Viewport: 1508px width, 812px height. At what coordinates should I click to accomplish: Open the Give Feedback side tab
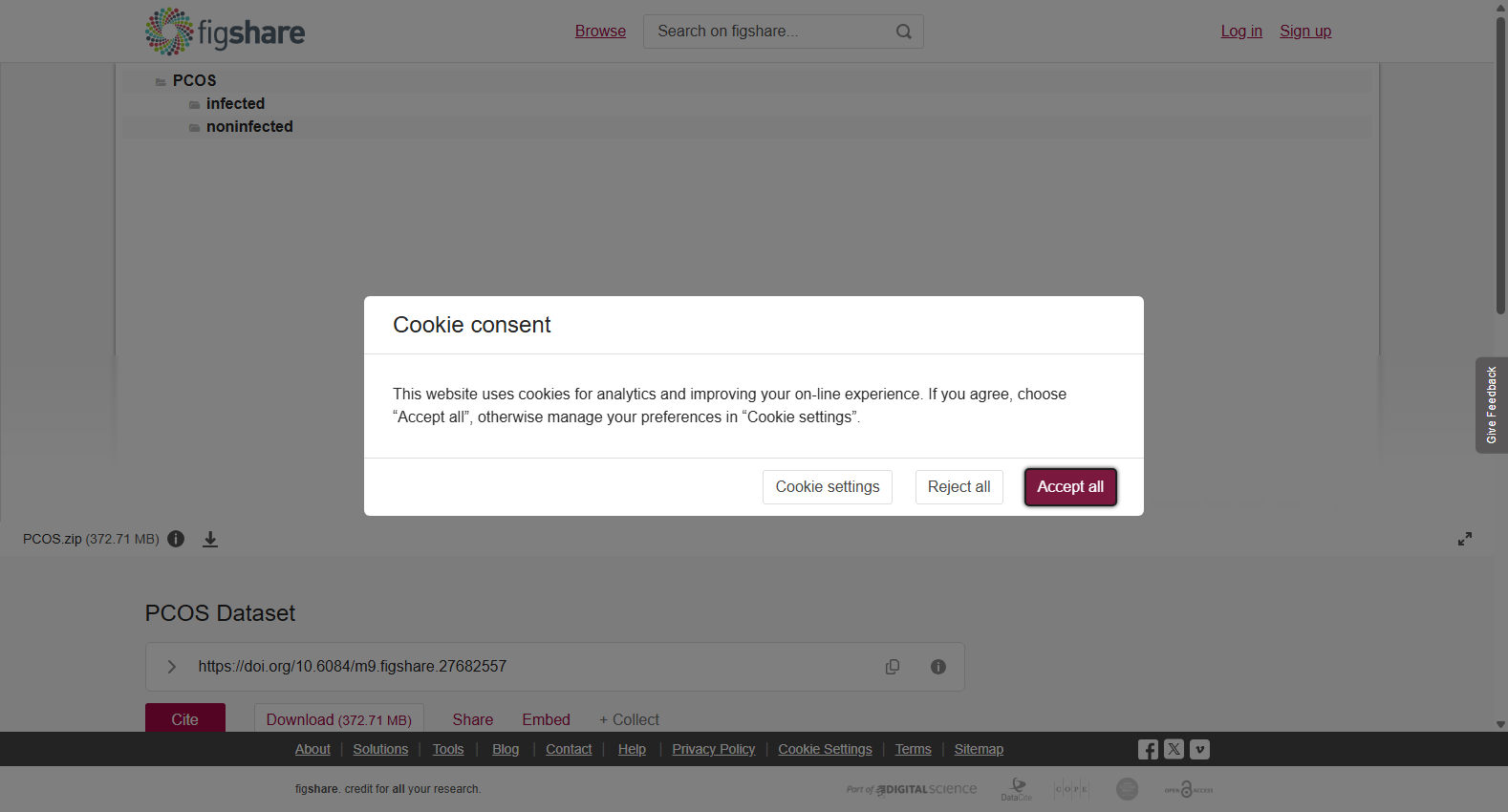pos(1491,405)
